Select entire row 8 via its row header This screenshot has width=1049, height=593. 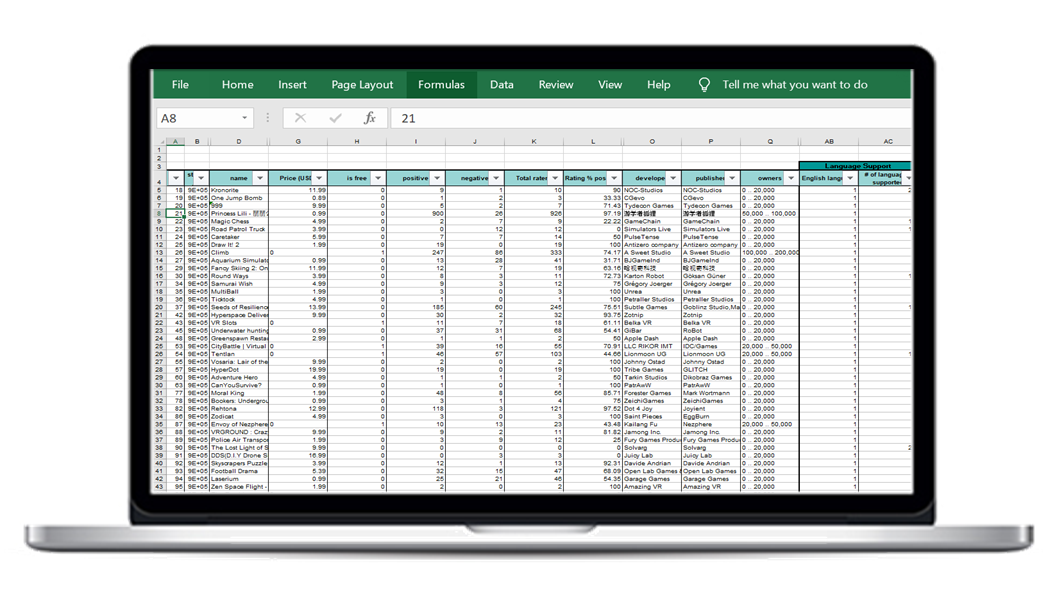coord(161,213)
